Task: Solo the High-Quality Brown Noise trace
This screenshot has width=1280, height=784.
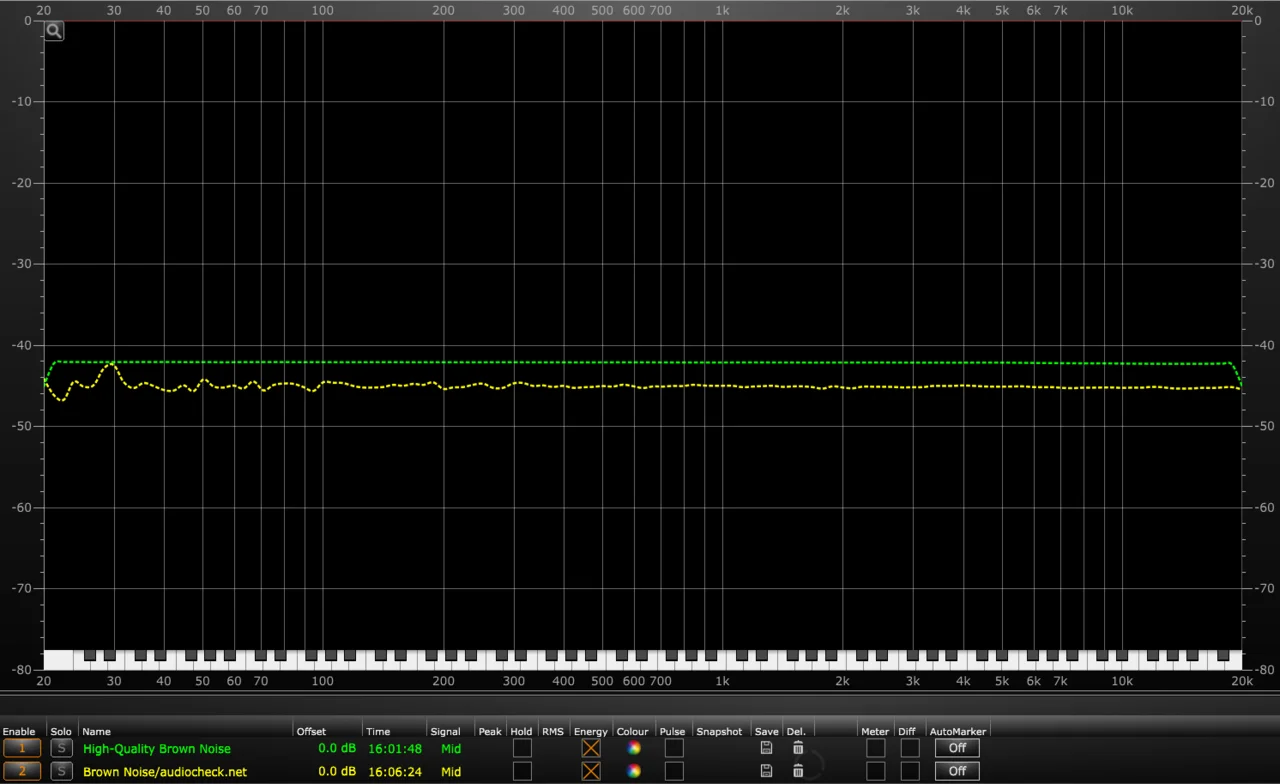Action: [62, 748]
